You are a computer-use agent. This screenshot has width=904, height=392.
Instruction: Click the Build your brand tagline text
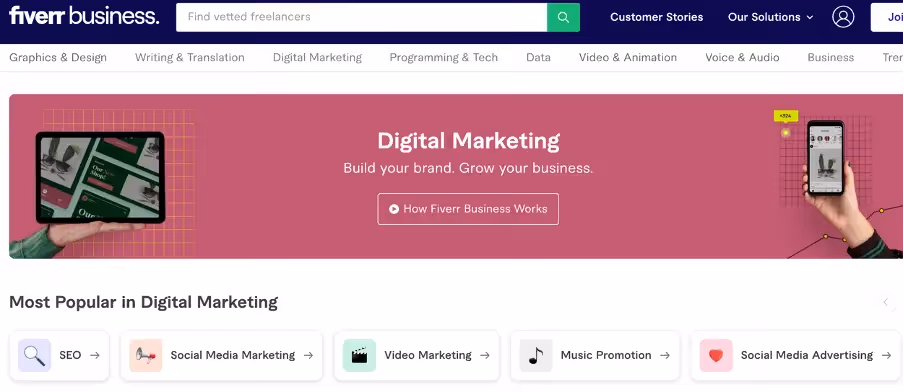pyautogui.click(x=468, y=168)
